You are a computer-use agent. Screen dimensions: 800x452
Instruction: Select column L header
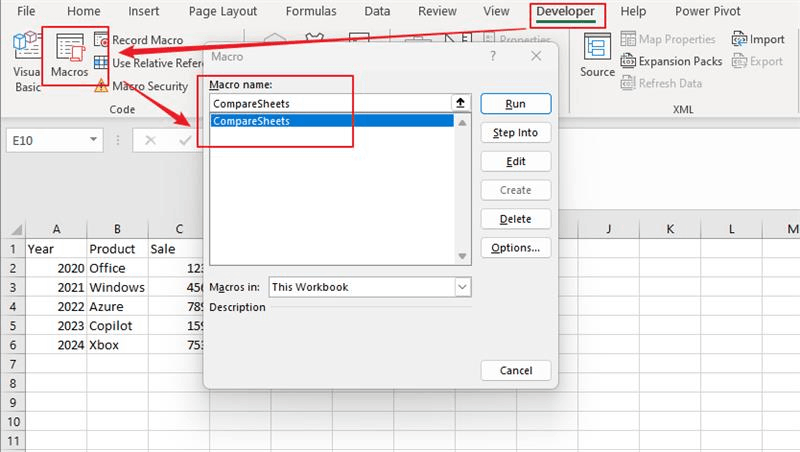(731, 229)
